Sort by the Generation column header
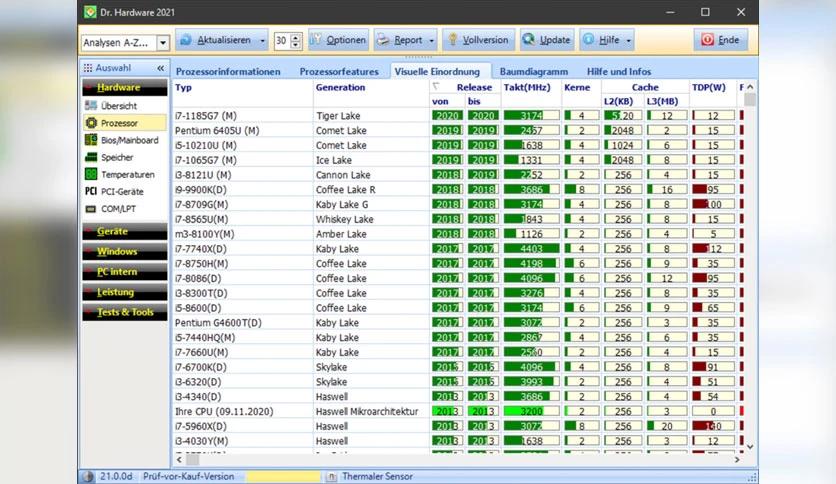Screen dimensions: 836x484 (340, 87)
